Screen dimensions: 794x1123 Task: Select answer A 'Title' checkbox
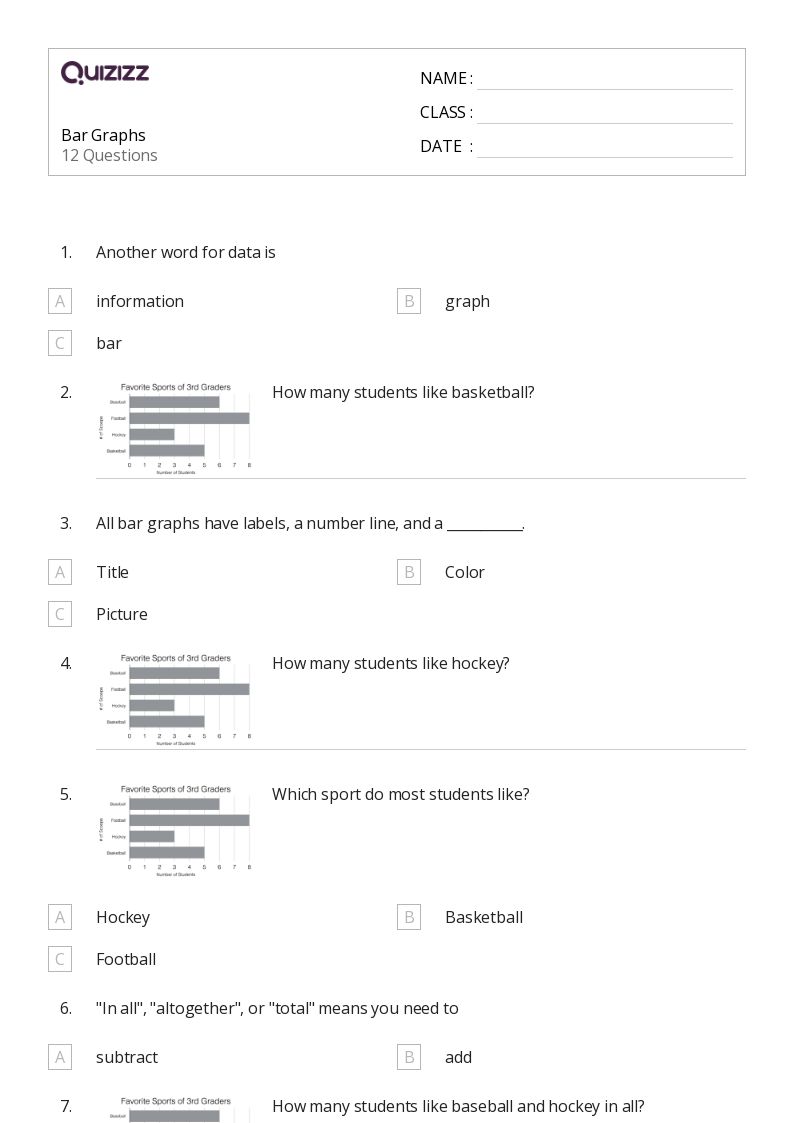[60, 572]
